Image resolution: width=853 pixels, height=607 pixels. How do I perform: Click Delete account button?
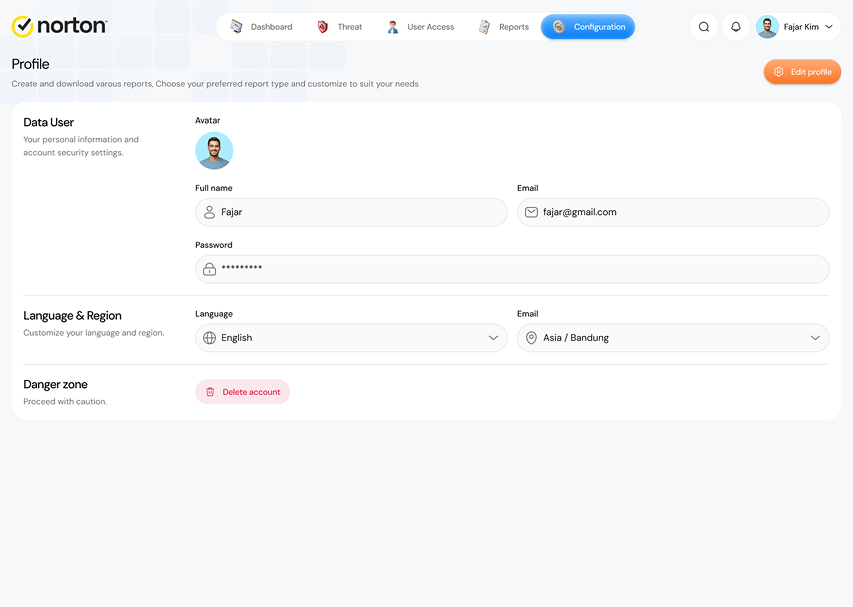tap(243, 392)
